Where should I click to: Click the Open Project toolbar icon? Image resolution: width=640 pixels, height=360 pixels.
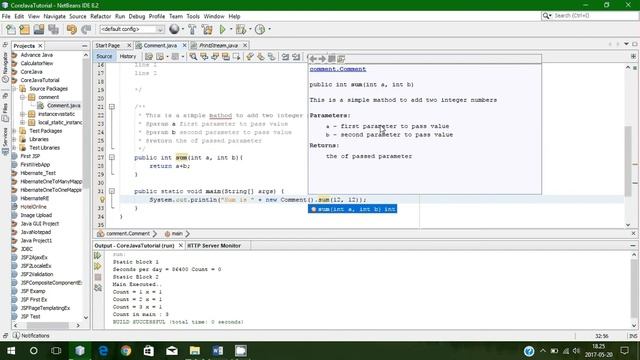[39, 29]
